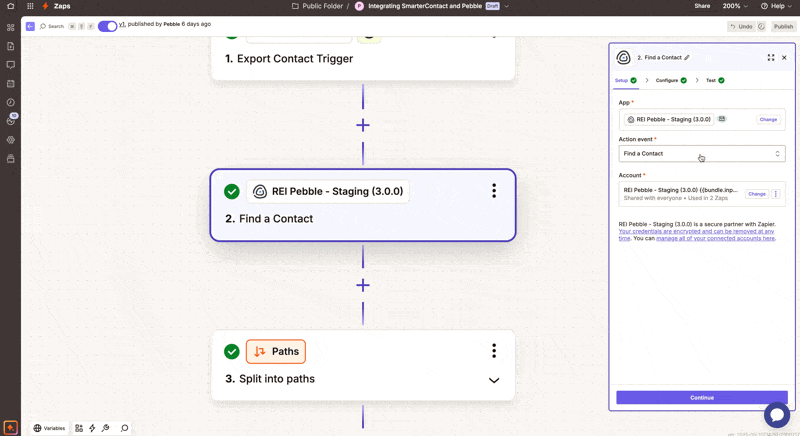Click the Search field in toolbar
This screenshot has height=436, width=800.
coord(52,26)
